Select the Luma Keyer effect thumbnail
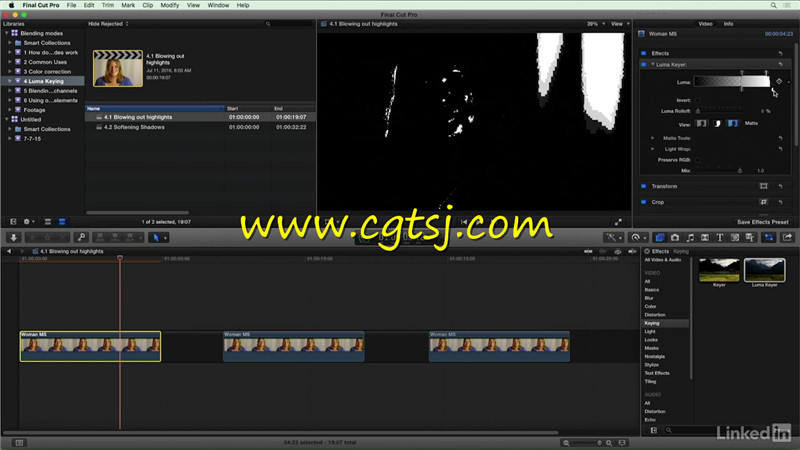Viewport: 800px width, 450px height. [x=764, y=270]
